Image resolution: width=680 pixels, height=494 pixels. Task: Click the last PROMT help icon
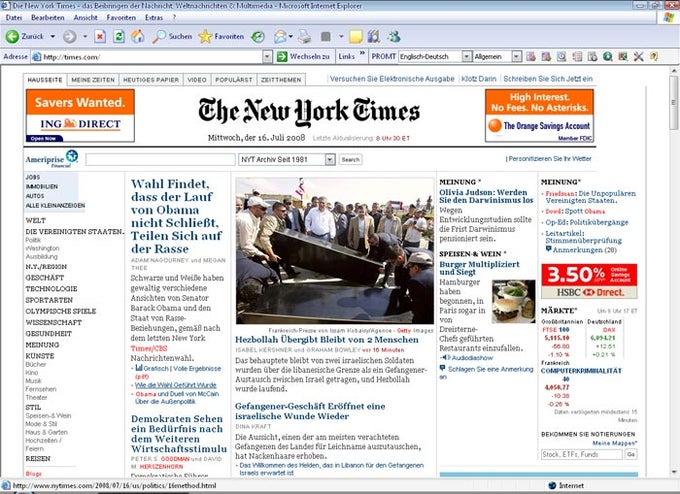tap(654, 56)
